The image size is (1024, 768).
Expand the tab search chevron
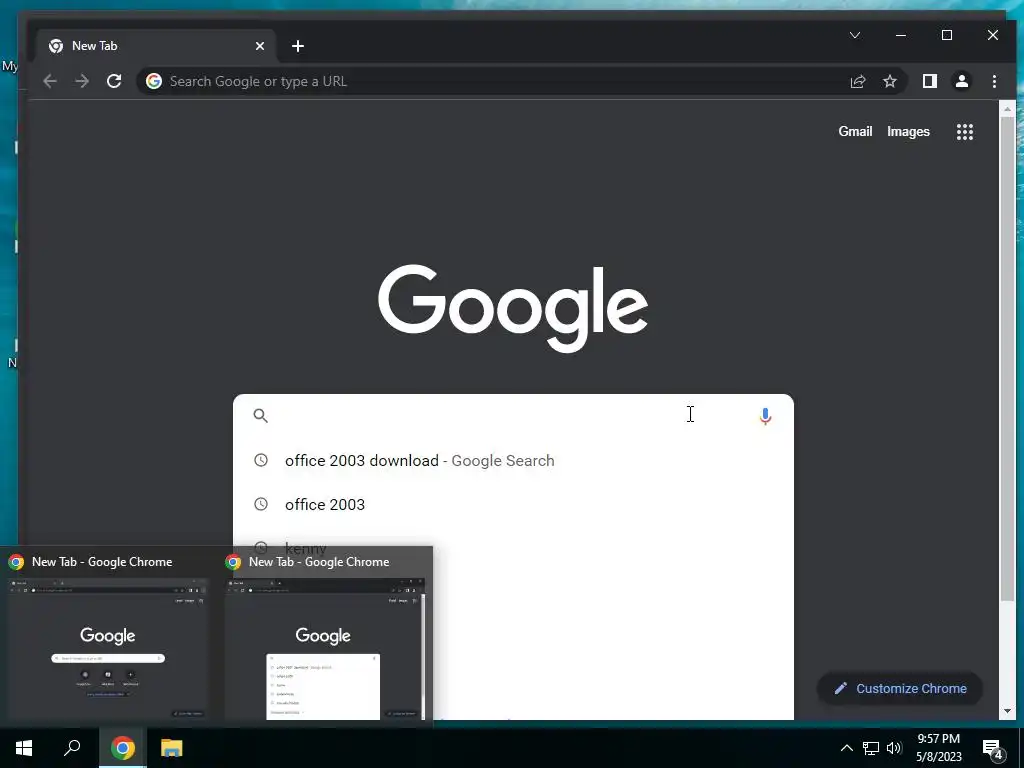855,35
